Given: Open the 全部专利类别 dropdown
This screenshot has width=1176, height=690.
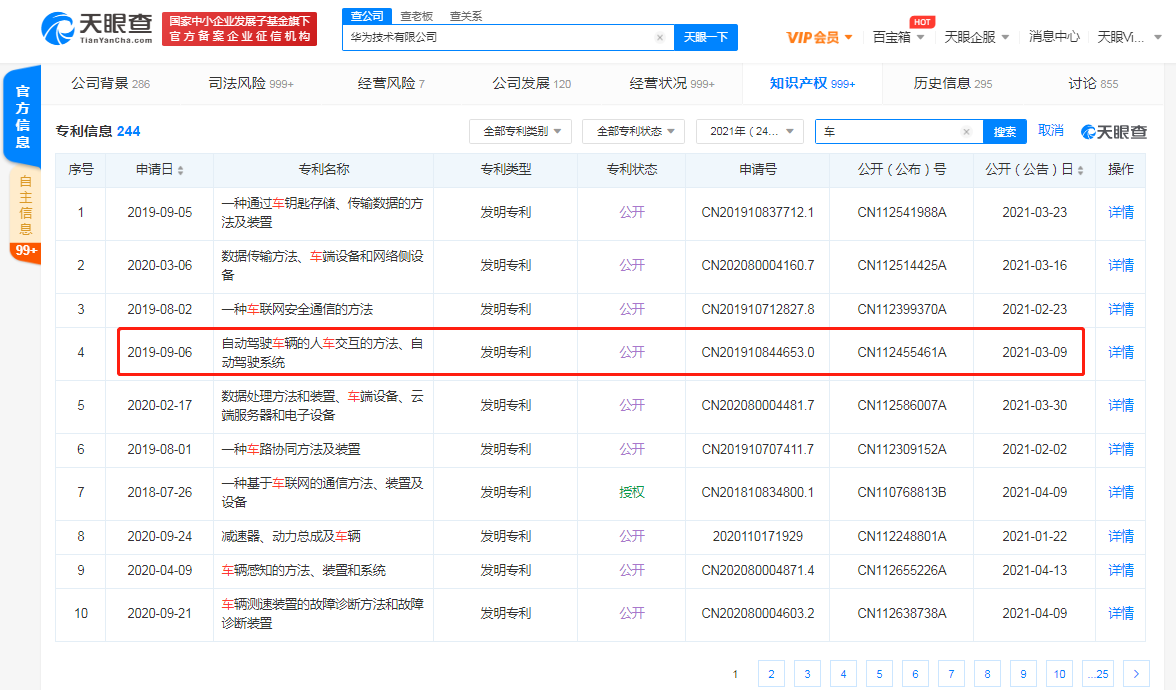Looking at the screenshot, I should (x=520, y=131).
